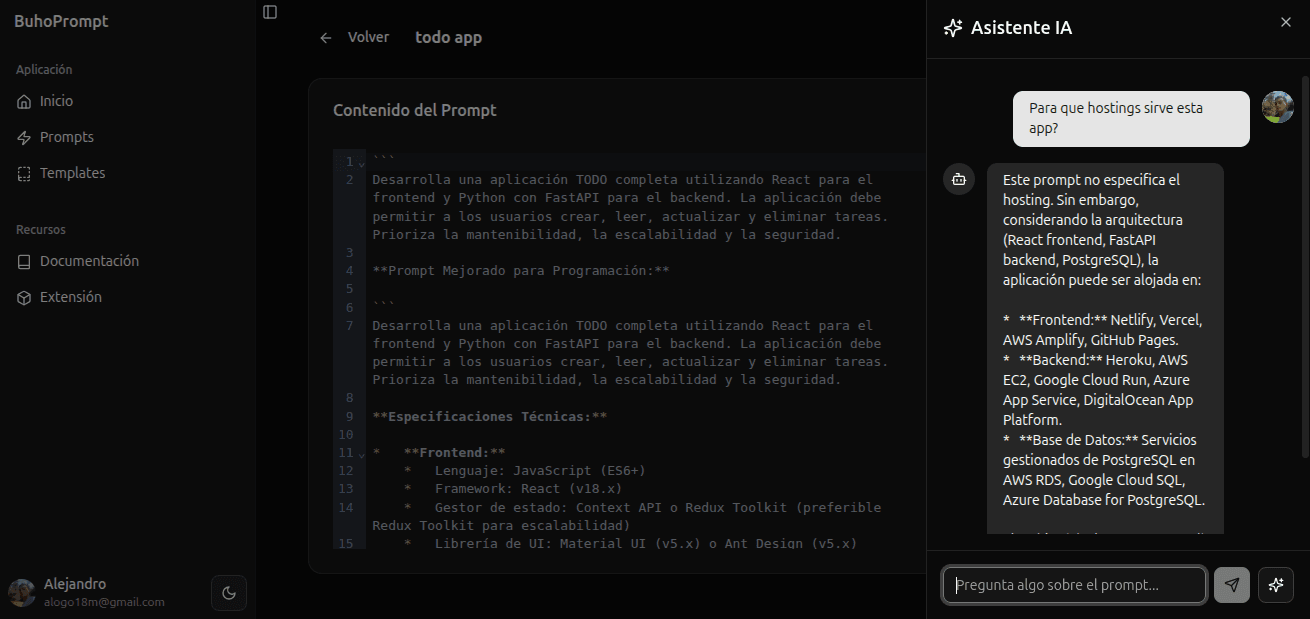Collapse the code fold arrow on line 1
Viewport: 1310px width, 619px height.
click(x=362, y=163)
